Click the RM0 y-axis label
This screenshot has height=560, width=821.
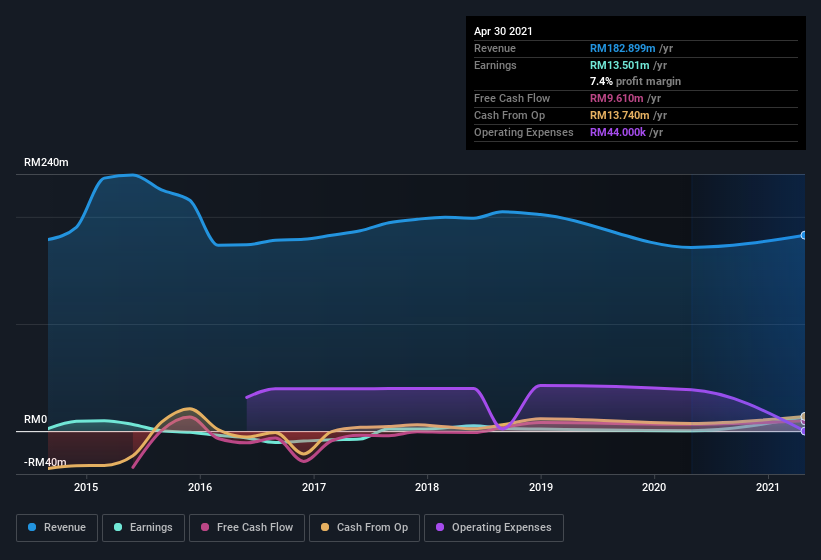[36, 419]
